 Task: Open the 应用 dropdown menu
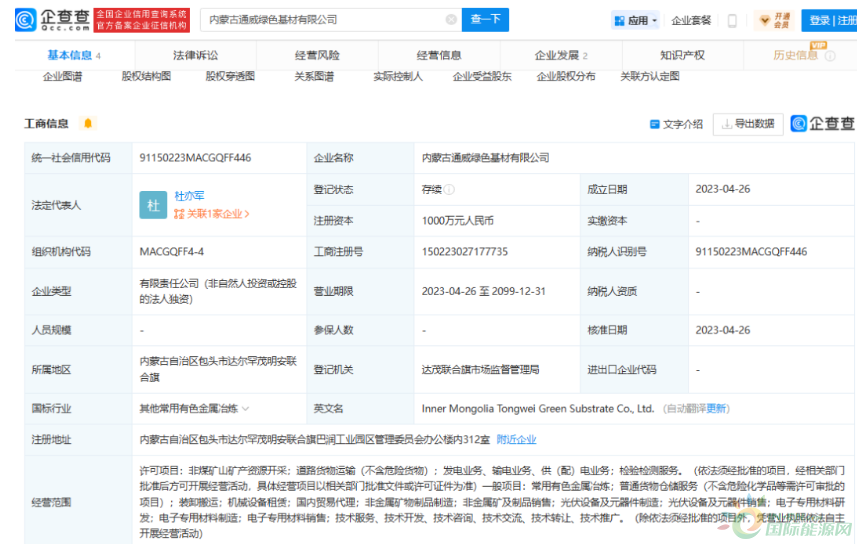click(635, 21)
